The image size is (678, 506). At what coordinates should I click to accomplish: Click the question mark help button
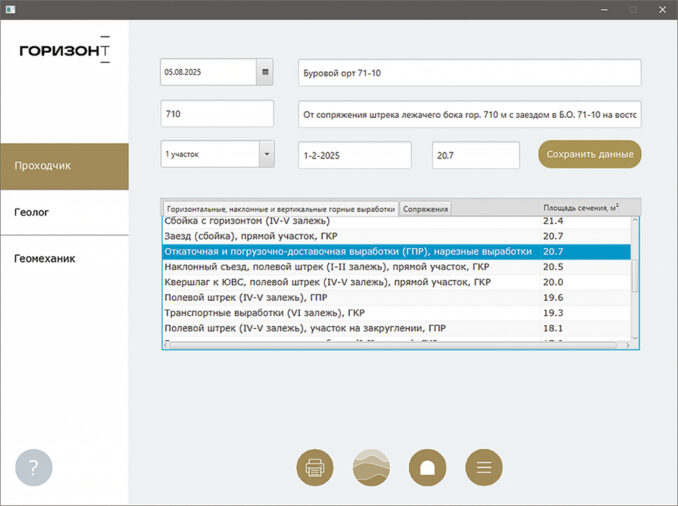[x=34, y=467]
